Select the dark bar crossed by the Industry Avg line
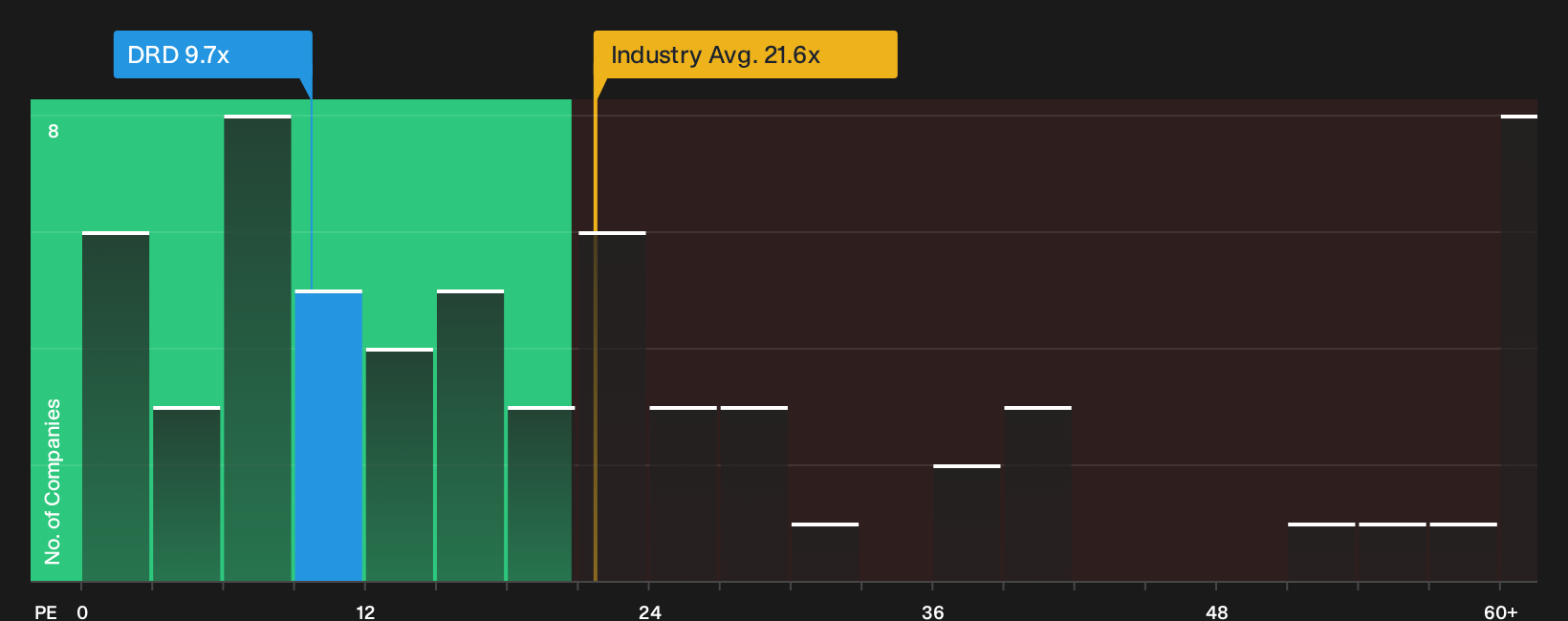This screenshot has width=1568, height=621. click(x=612, y=407)
